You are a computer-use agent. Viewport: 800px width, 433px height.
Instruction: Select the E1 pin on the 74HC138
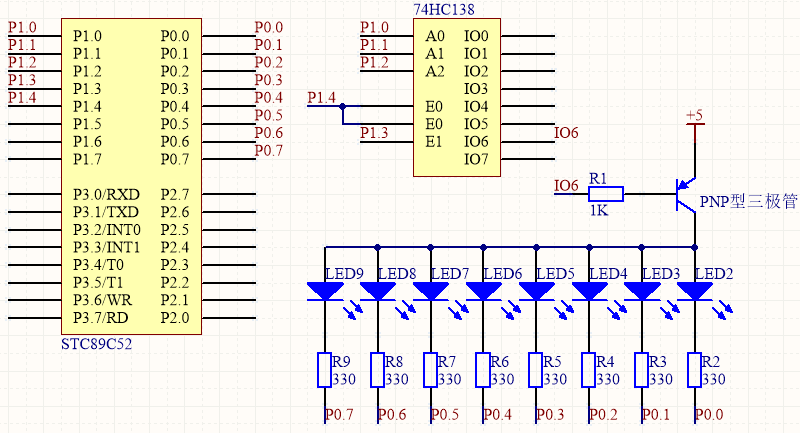(434, 141)
